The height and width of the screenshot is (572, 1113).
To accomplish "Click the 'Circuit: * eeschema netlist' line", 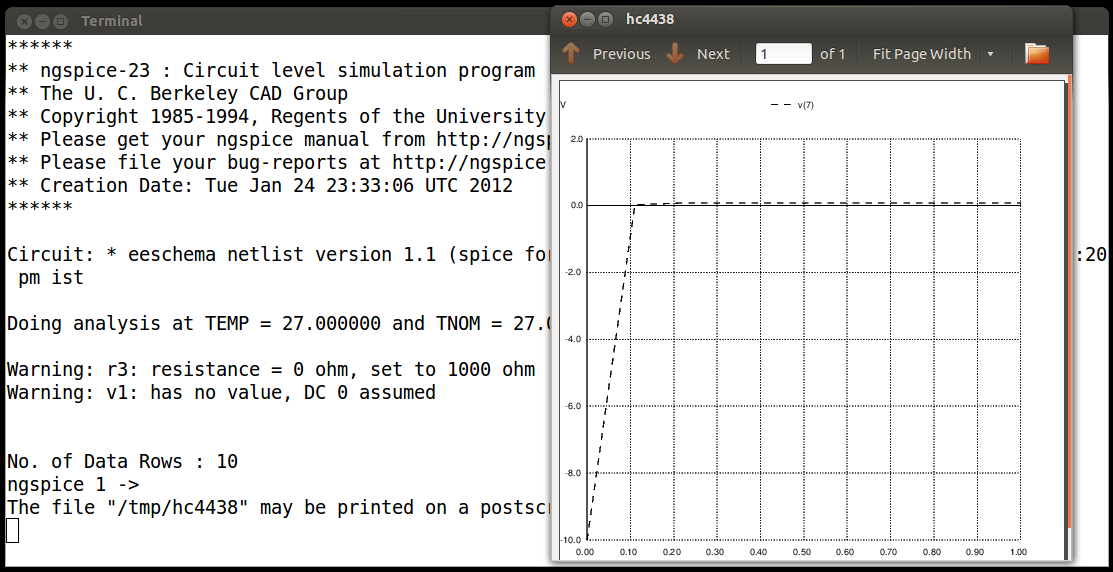I will (x=279, y=255).
